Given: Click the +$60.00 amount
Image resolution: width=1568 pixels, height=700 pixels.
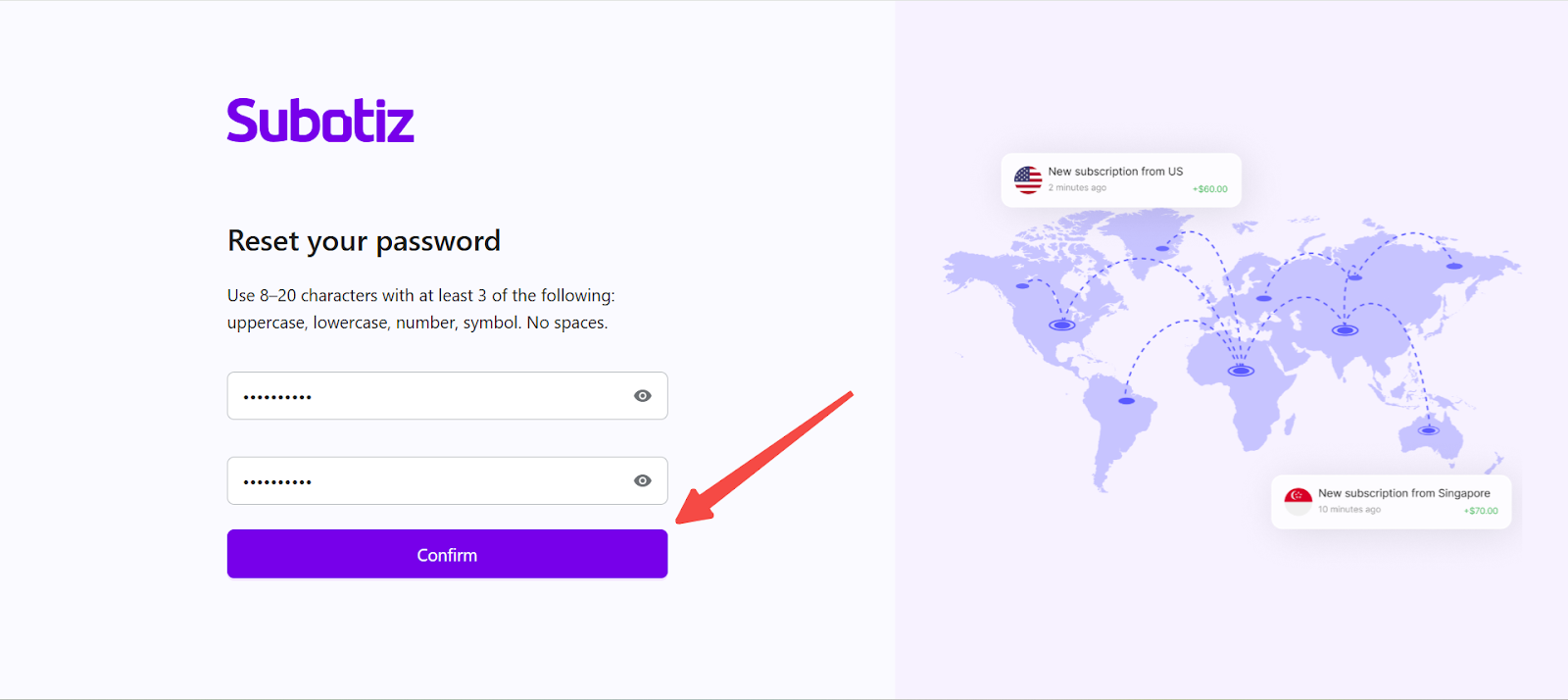Looking at the screenshot, I should (1209, 189).
